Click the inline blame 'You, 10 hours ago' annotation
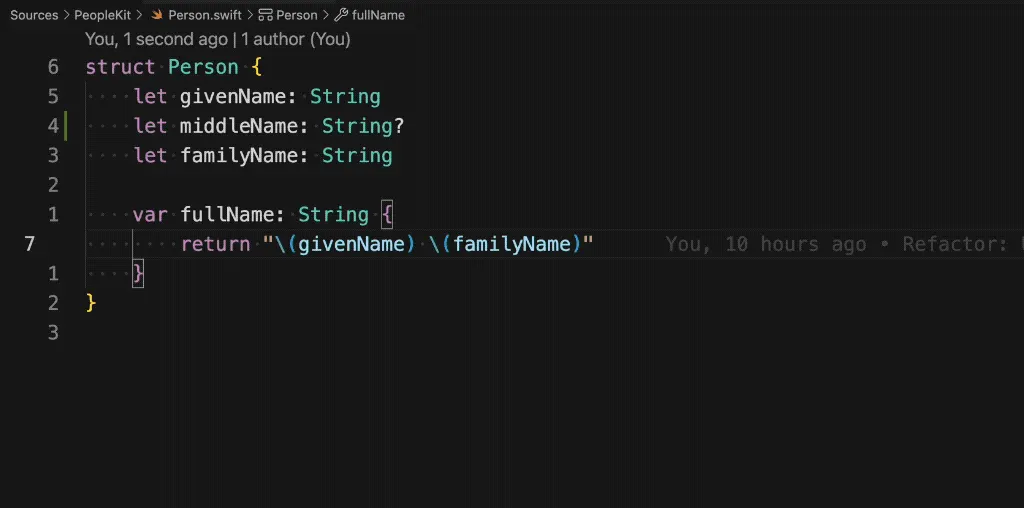This screenshot has width=1024, height=508. pyautogui.click(x=766, y=244)
